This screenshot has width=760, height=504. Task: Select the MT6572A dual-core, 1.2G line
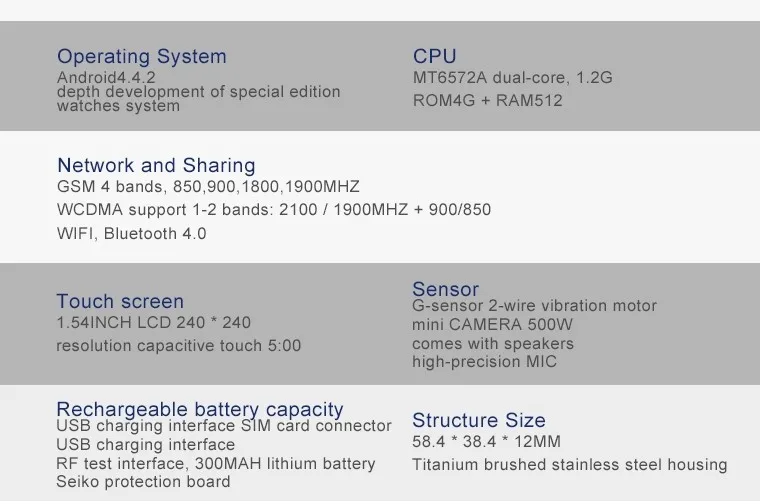(x=512, y=78)
